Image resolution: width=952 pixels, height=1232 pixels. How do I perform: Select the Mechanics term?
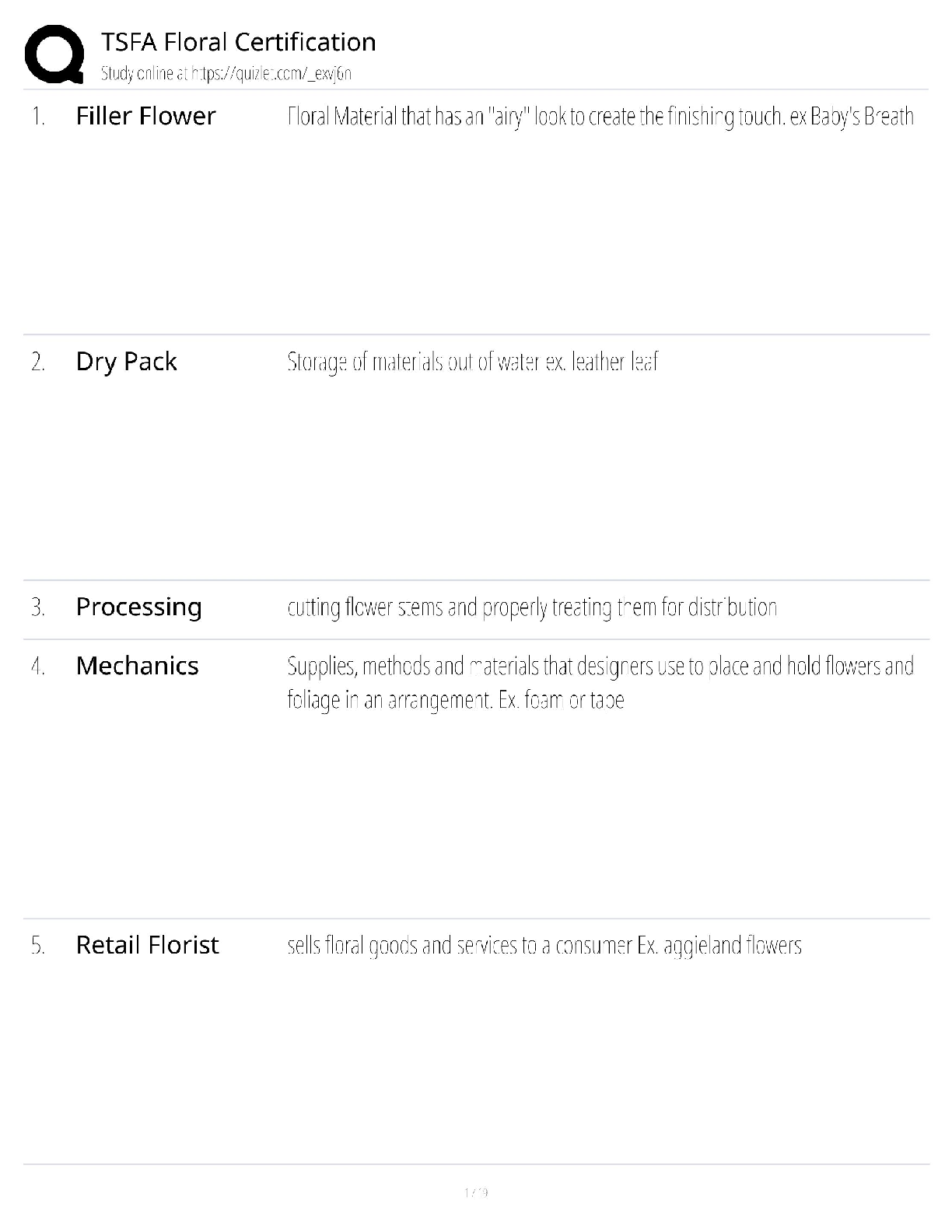[x=137, y=666]
